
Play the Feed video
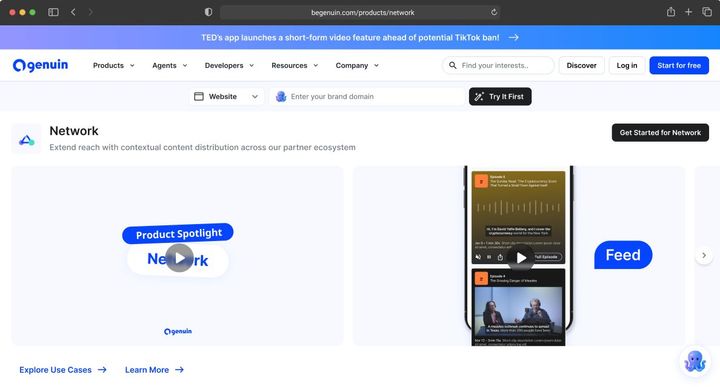(521, 258)
